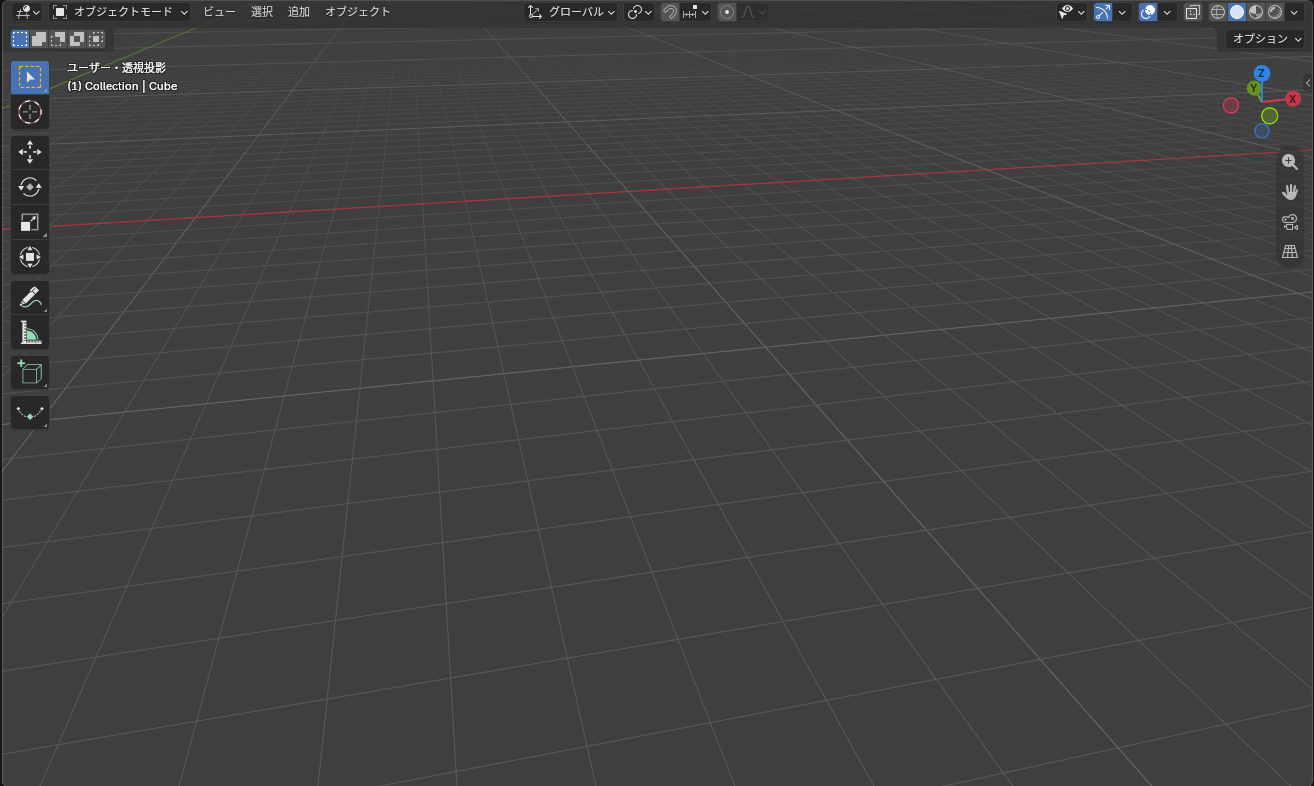The height and width of the screenshot is (786, 1314).
Task: Choose the Add Cube tool
Action: [30, 373]
